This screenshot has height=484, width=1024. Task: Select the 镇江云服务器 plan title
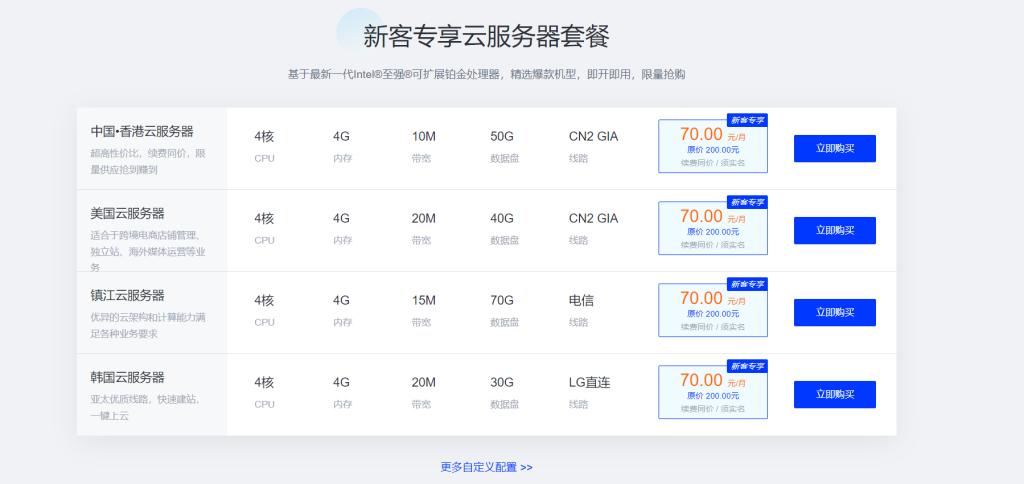[x=127, y=295]
